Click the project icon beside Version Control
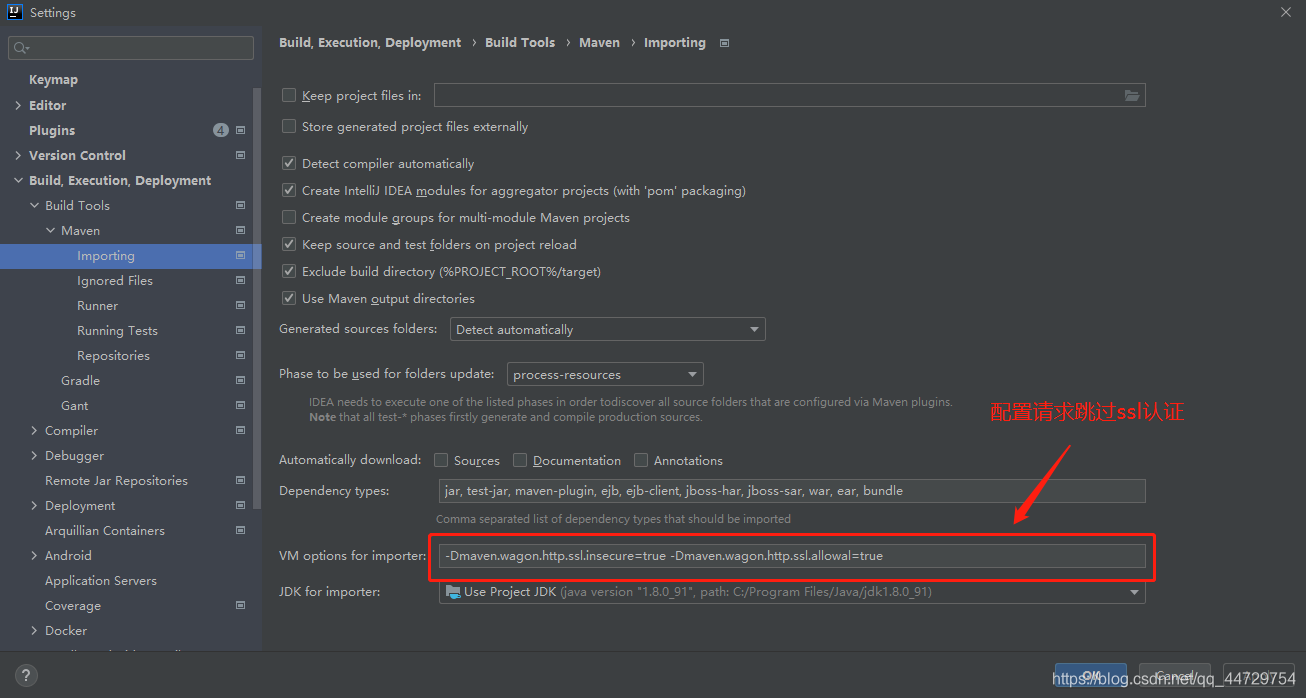 tap(241, 155)
